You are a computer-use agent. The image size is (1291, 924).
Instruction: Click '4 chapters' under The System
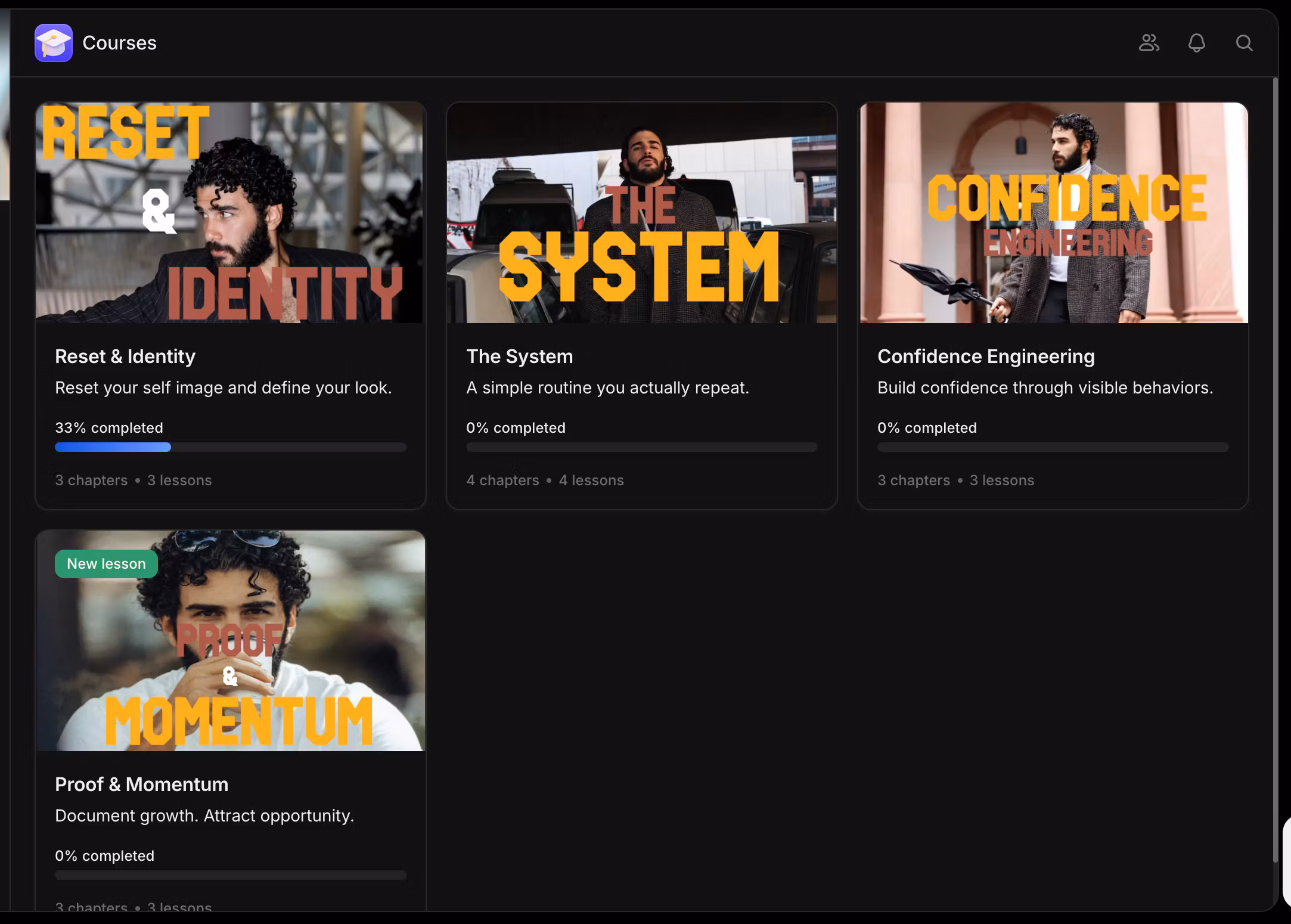pos(502,480)
